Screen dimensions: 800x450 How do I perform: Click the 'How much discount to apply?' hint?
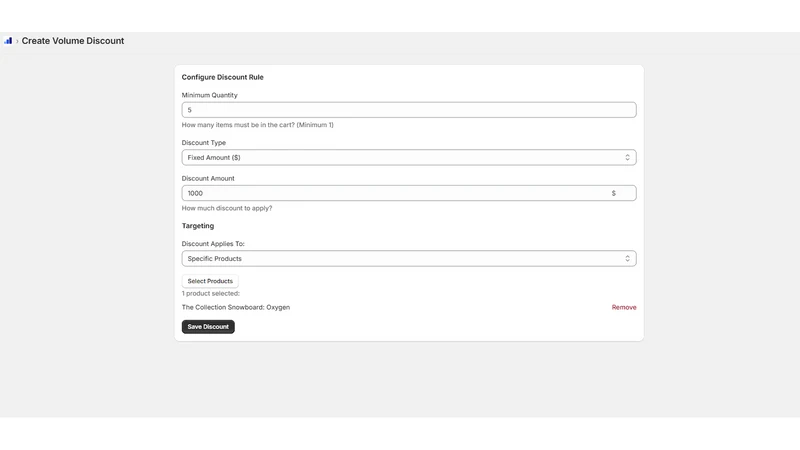pyautogui.click(x=227, y=208)
